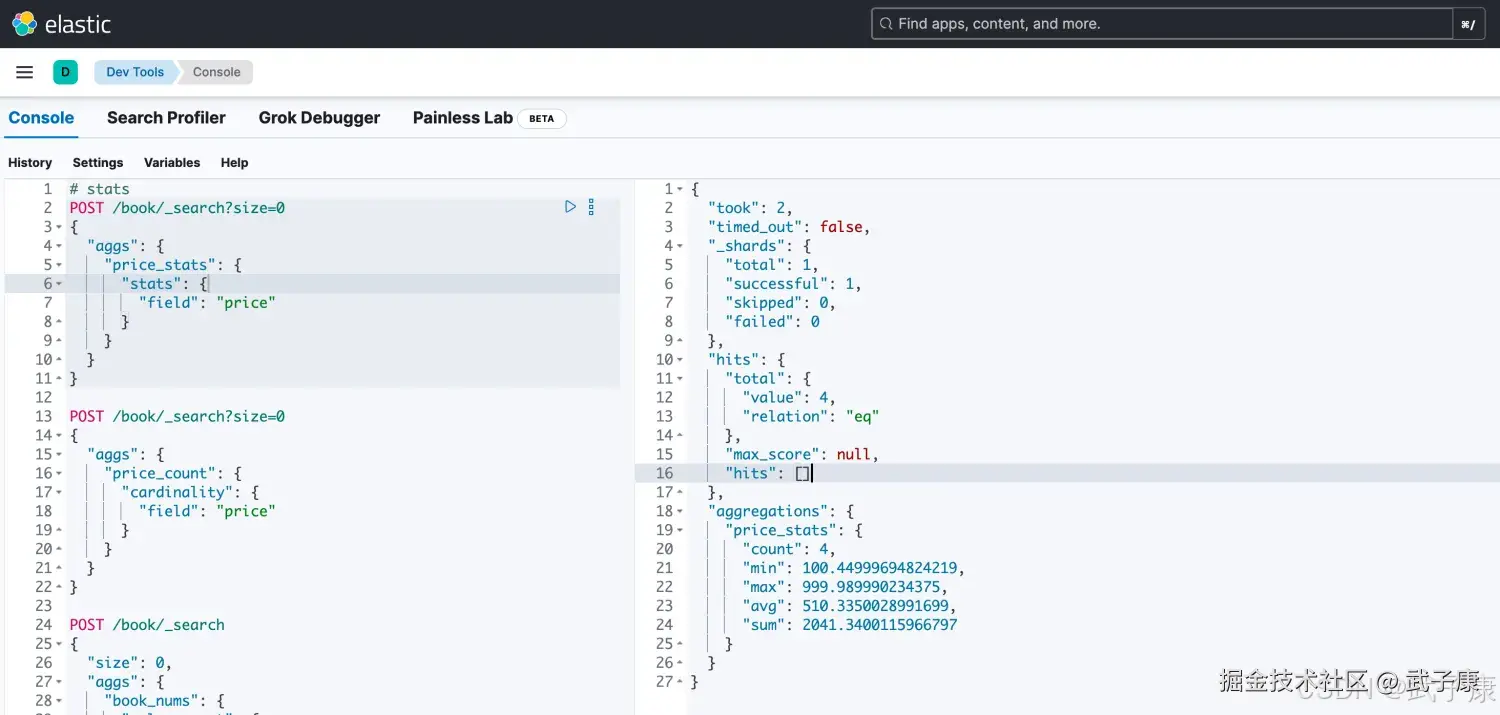Click the Dev Tools breadcrumb link

click(x=134, y=71)
